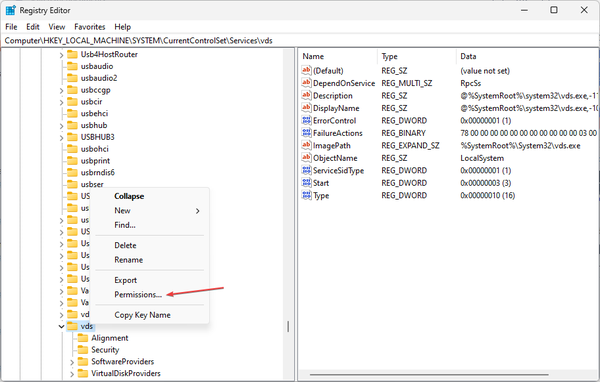This screenshot has height=382, width=600.
Task: Click the horizontal scrollbar in values pane
Action: click(x=429, y=375)
